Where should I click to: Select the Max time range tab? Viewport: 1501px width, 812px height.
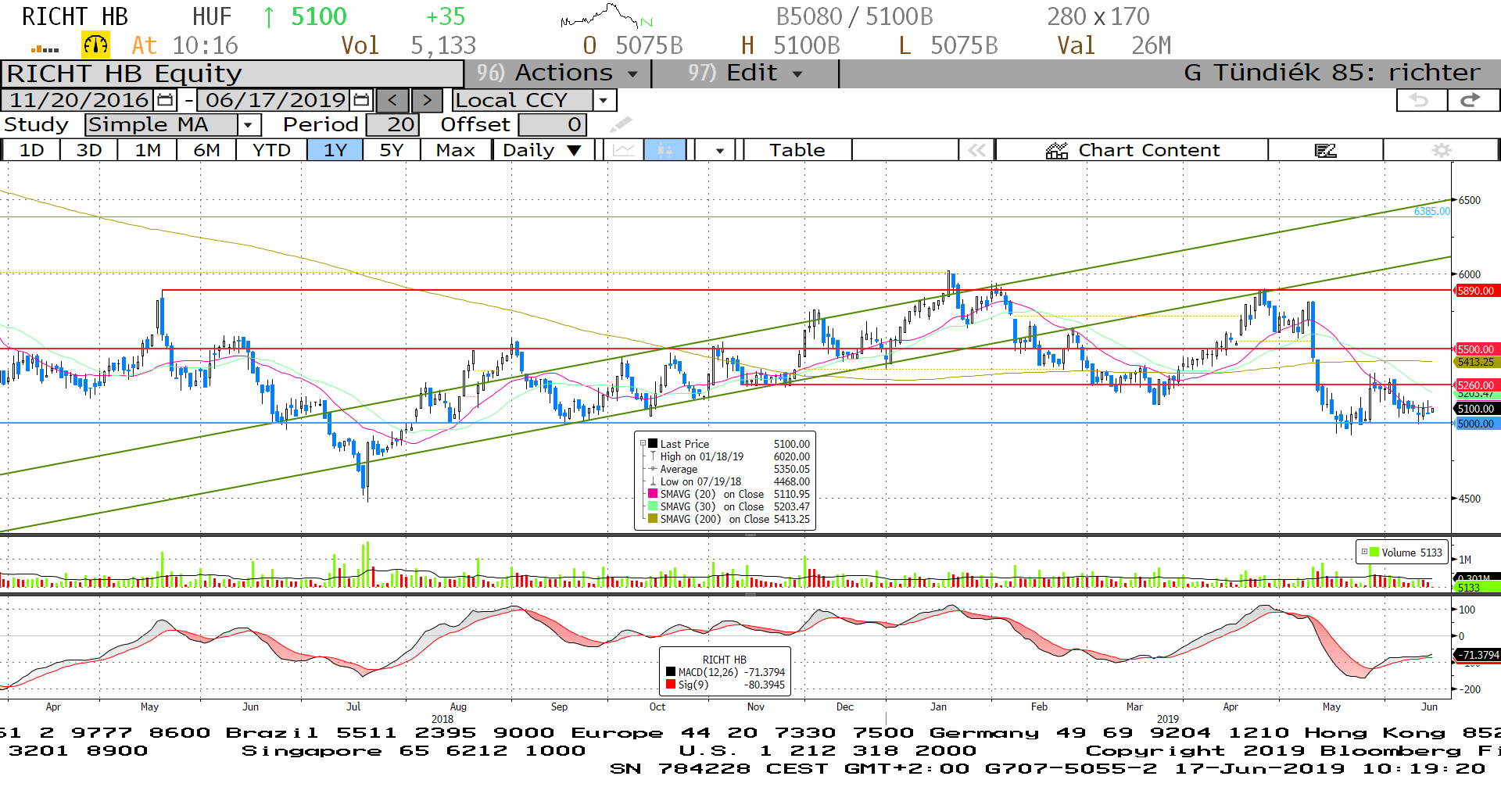456,150
